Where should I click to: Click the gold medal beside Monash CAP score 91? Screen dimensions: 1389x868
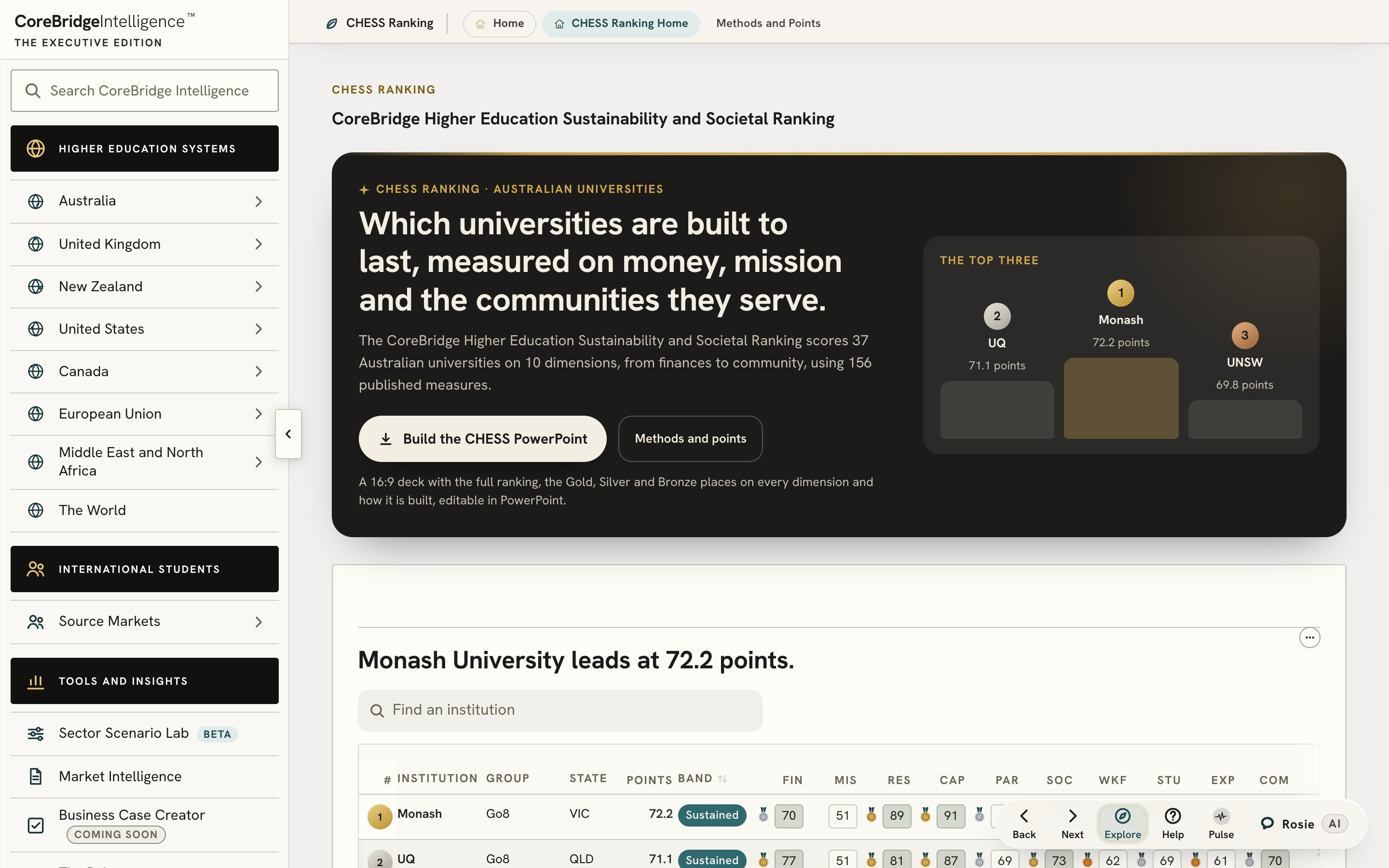click(925, 814)
